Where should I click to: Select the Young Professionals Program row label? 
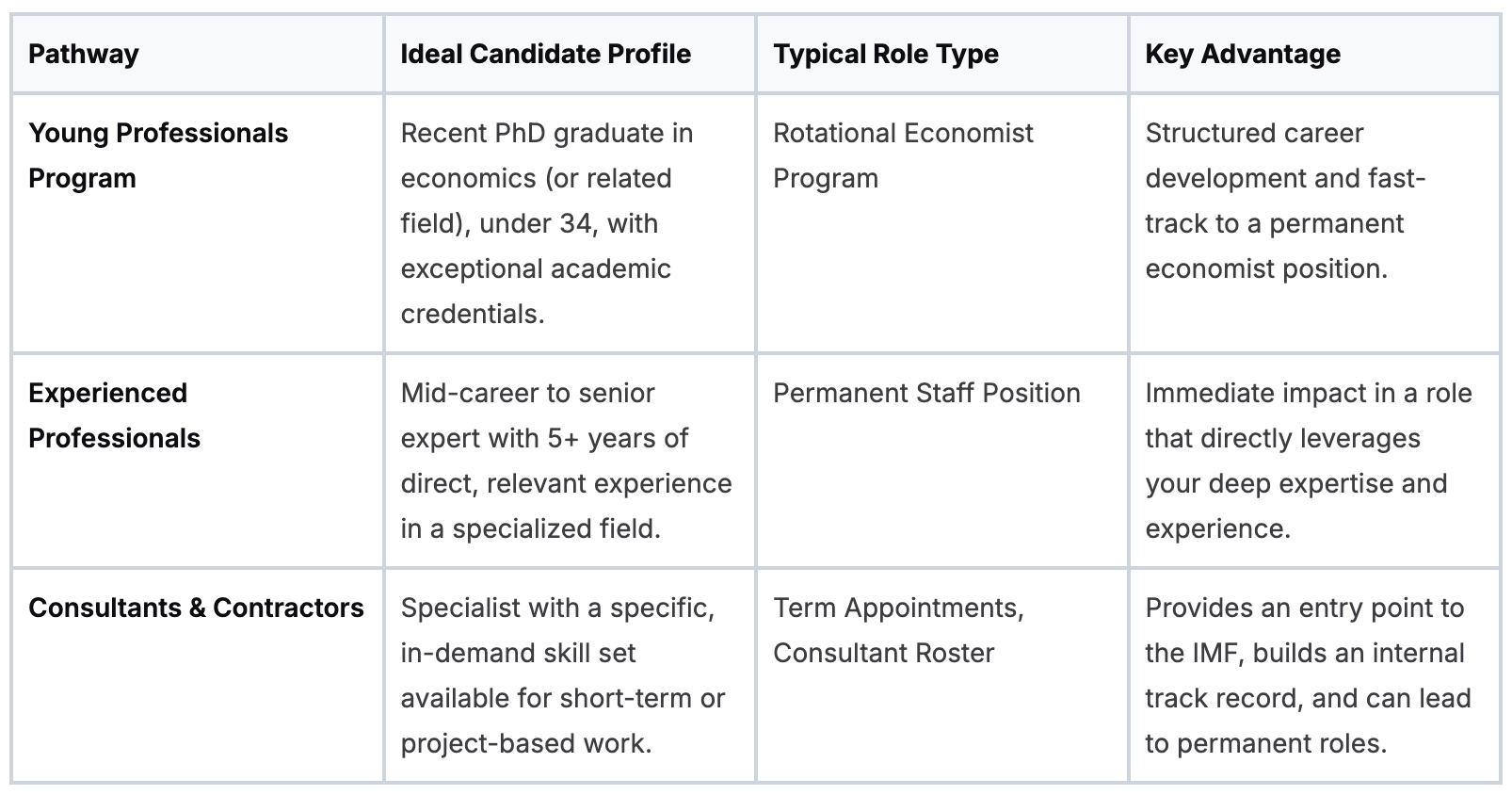coord(158,155)
